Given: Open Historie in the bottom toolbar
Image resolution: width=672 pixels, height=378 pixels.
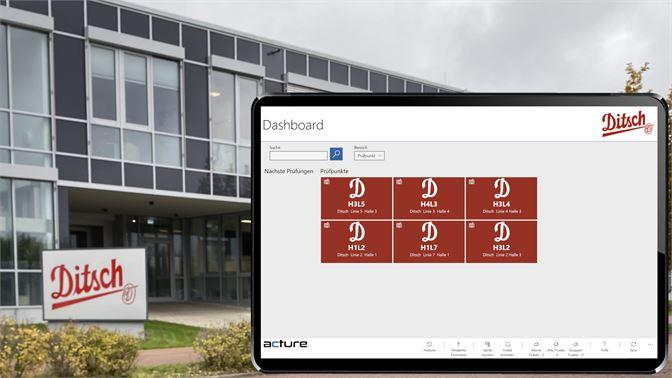Looking at the screenshot, I should 429,347.
